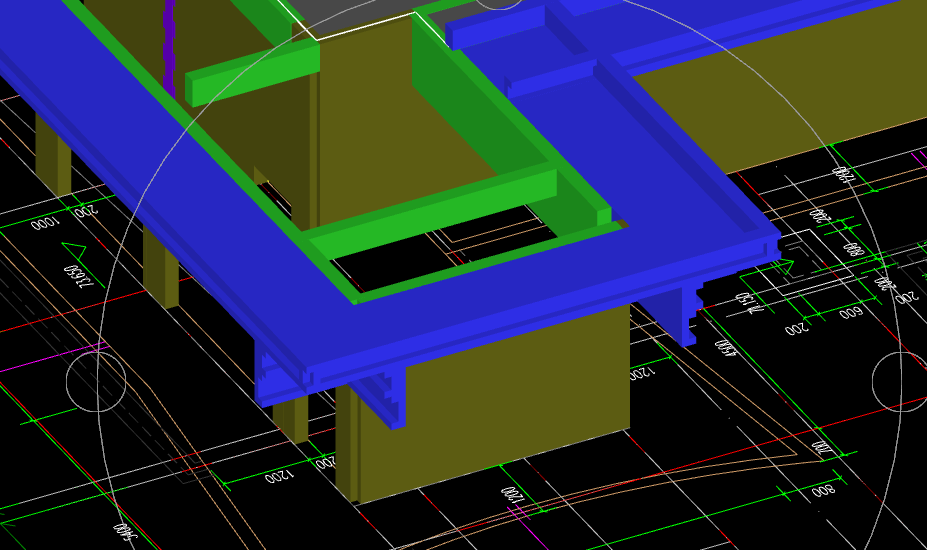The width and height of the screenshot is (927, 550).
Task: Select the "4500" dimension label
Action: click(727, 348)
